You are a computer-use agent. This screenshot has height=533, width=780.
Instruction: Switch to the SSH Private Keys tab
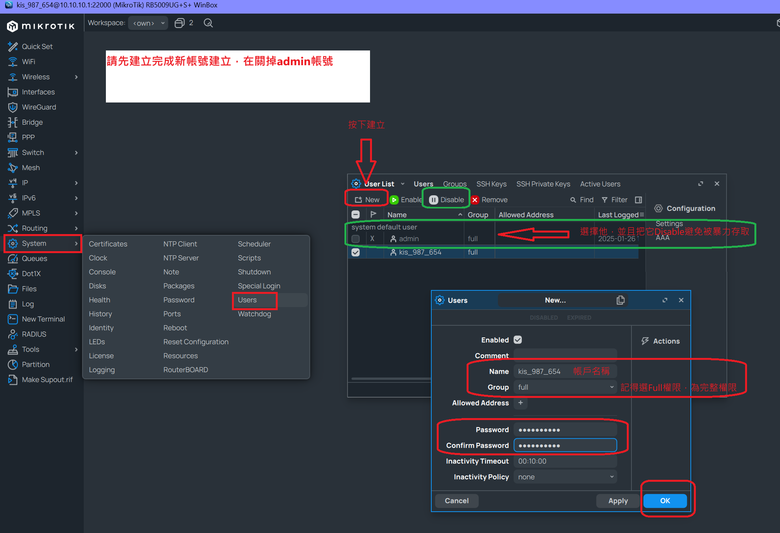pos(543,184)
